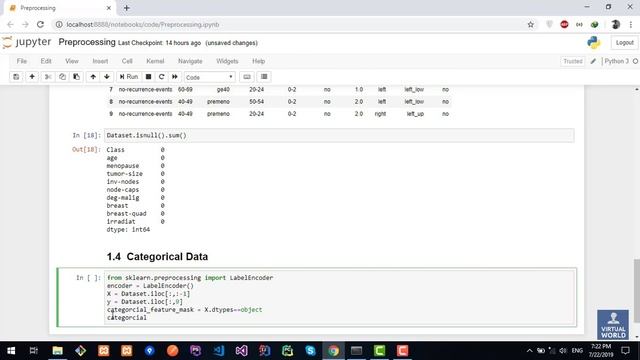The height and width of the screenshot is (360, 640).
Task: Cut the selected cell with the scissors icon
Action: (x=48, y=77)
